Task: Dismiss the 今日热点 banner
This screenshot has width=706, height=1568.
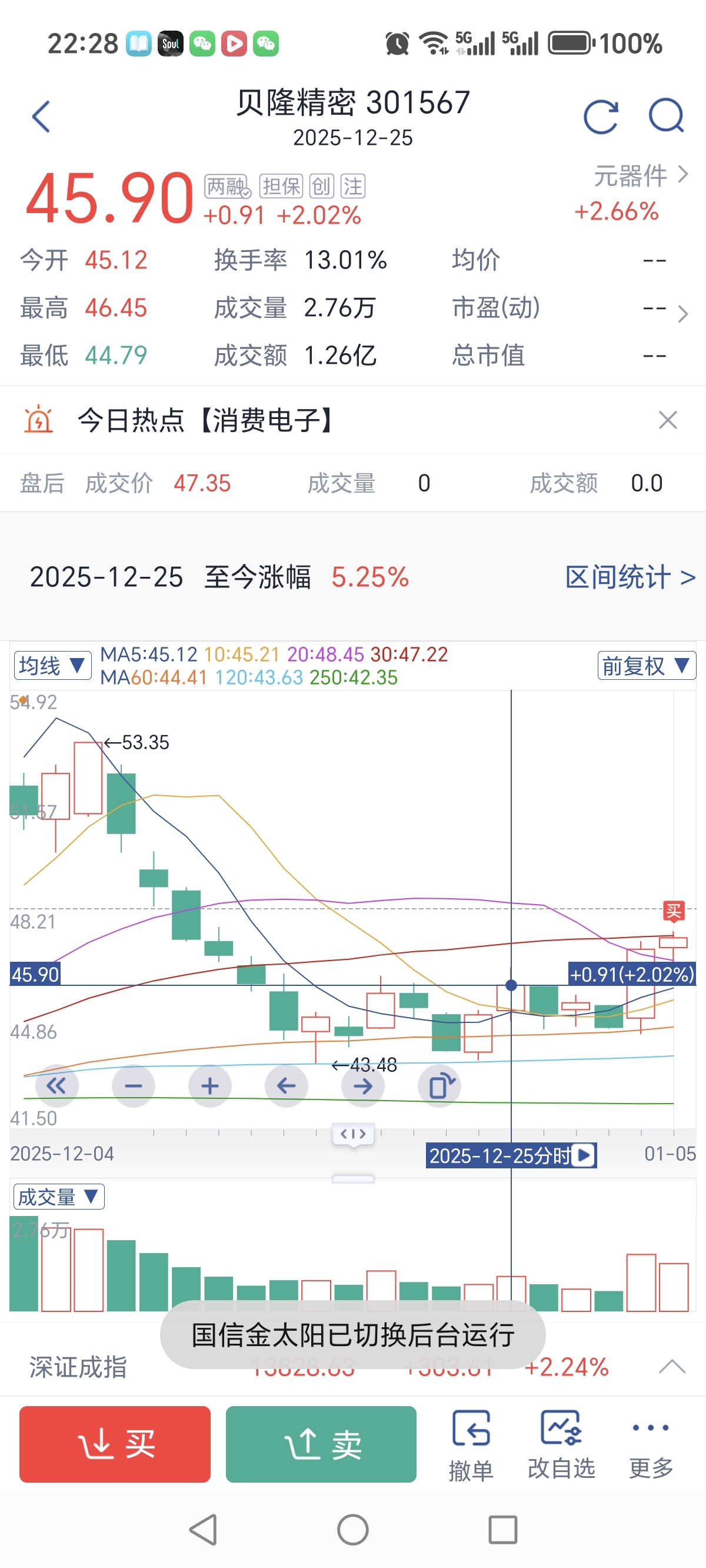Action: (668, 420)
